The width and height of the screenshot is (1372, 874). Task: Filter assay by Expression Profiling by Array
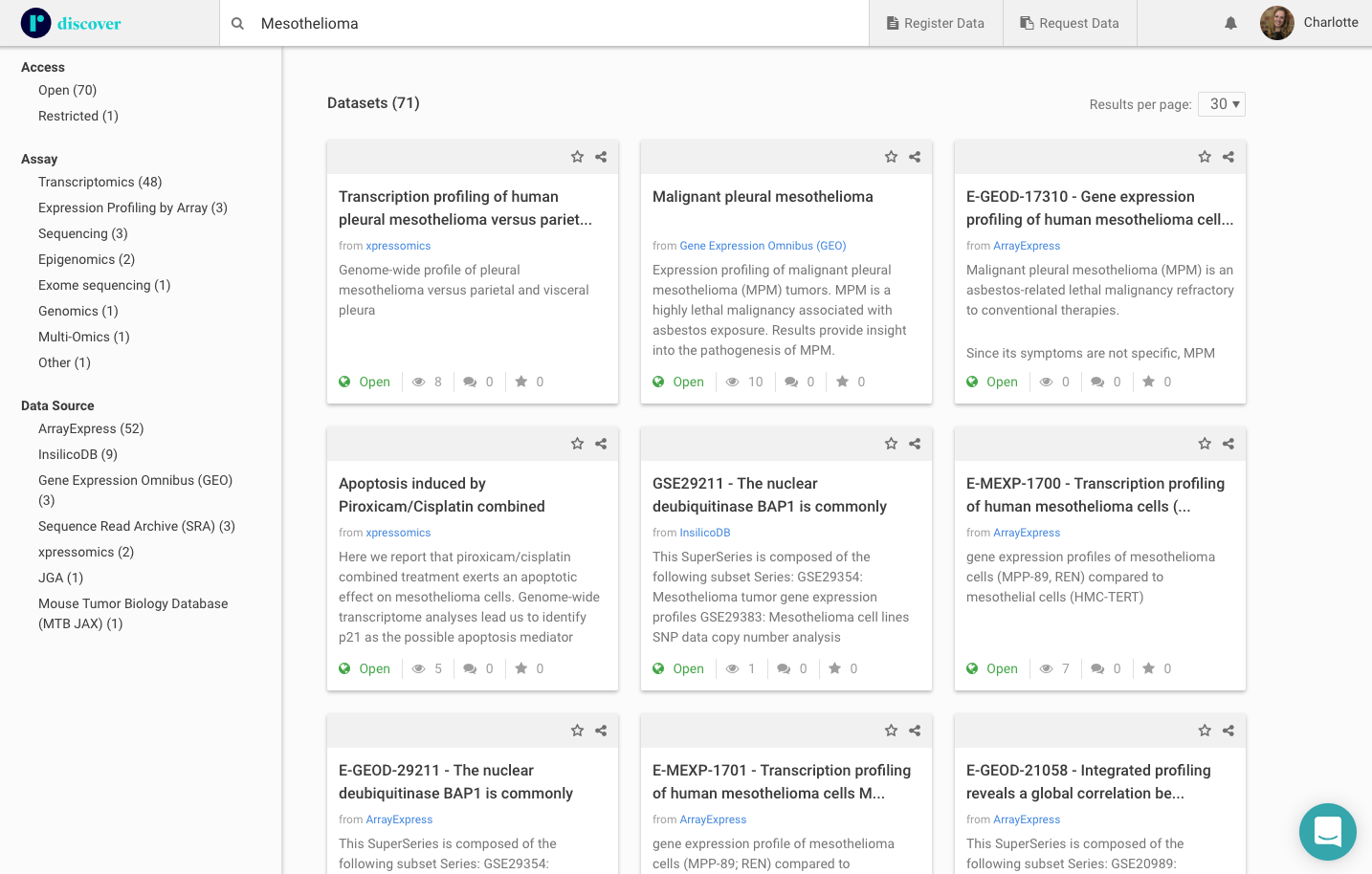click(x=133, y=208)
